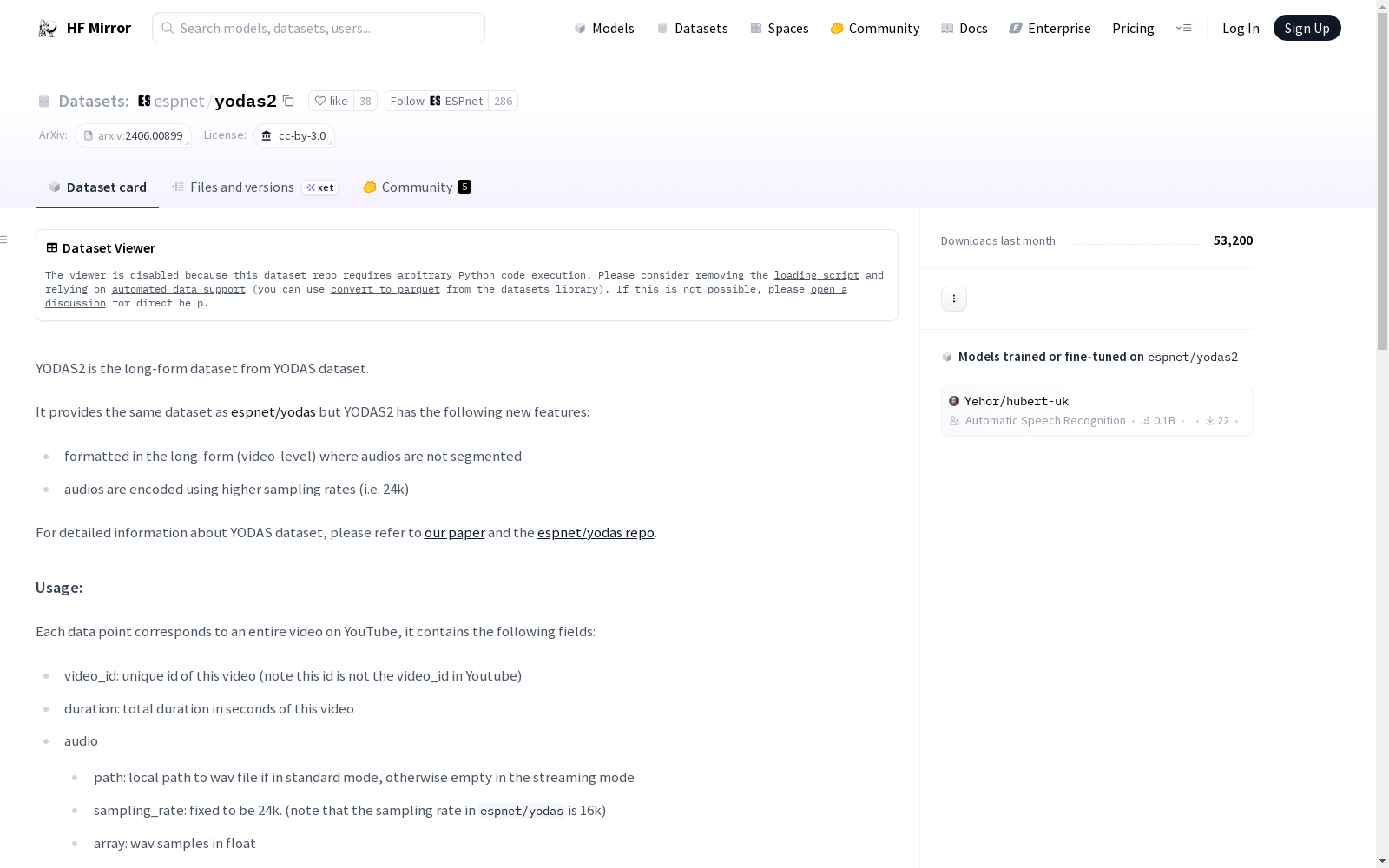Viewport: 1389px width, 868px height.
Task: Open the espnet/yodas dataset link
Action: pos(273,411)
